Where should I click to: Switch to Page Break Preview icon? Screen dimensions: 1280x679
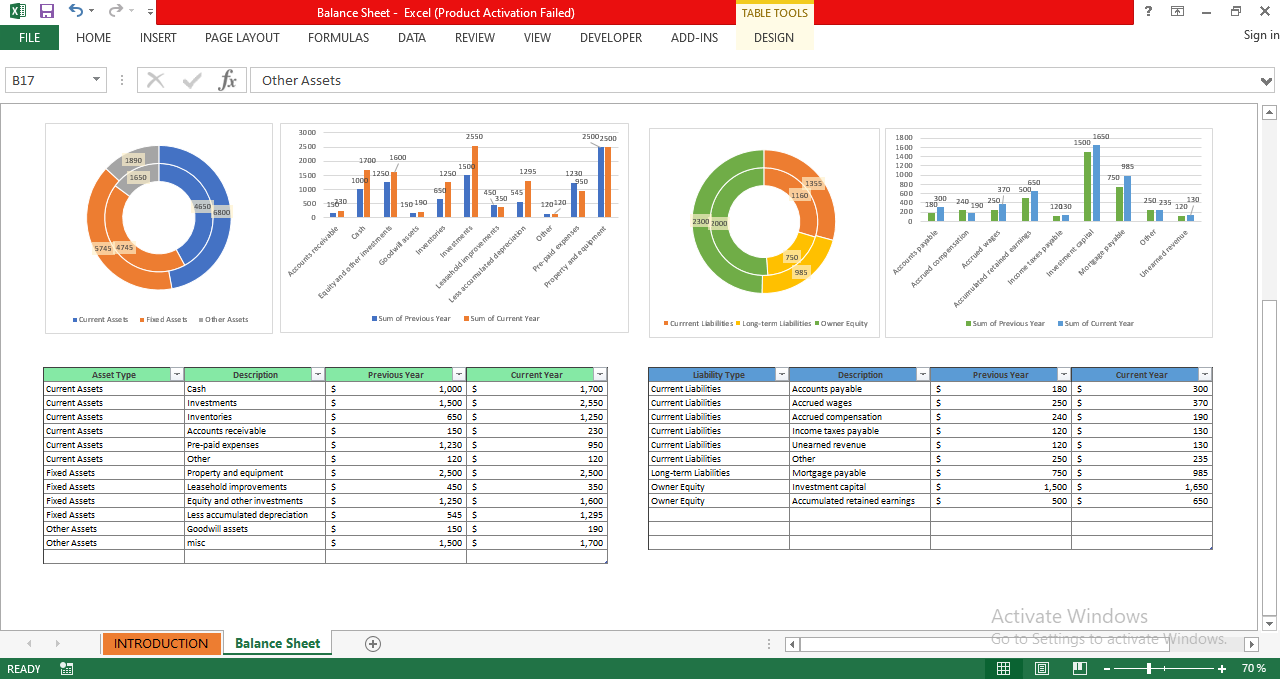tap(1079, 668)
